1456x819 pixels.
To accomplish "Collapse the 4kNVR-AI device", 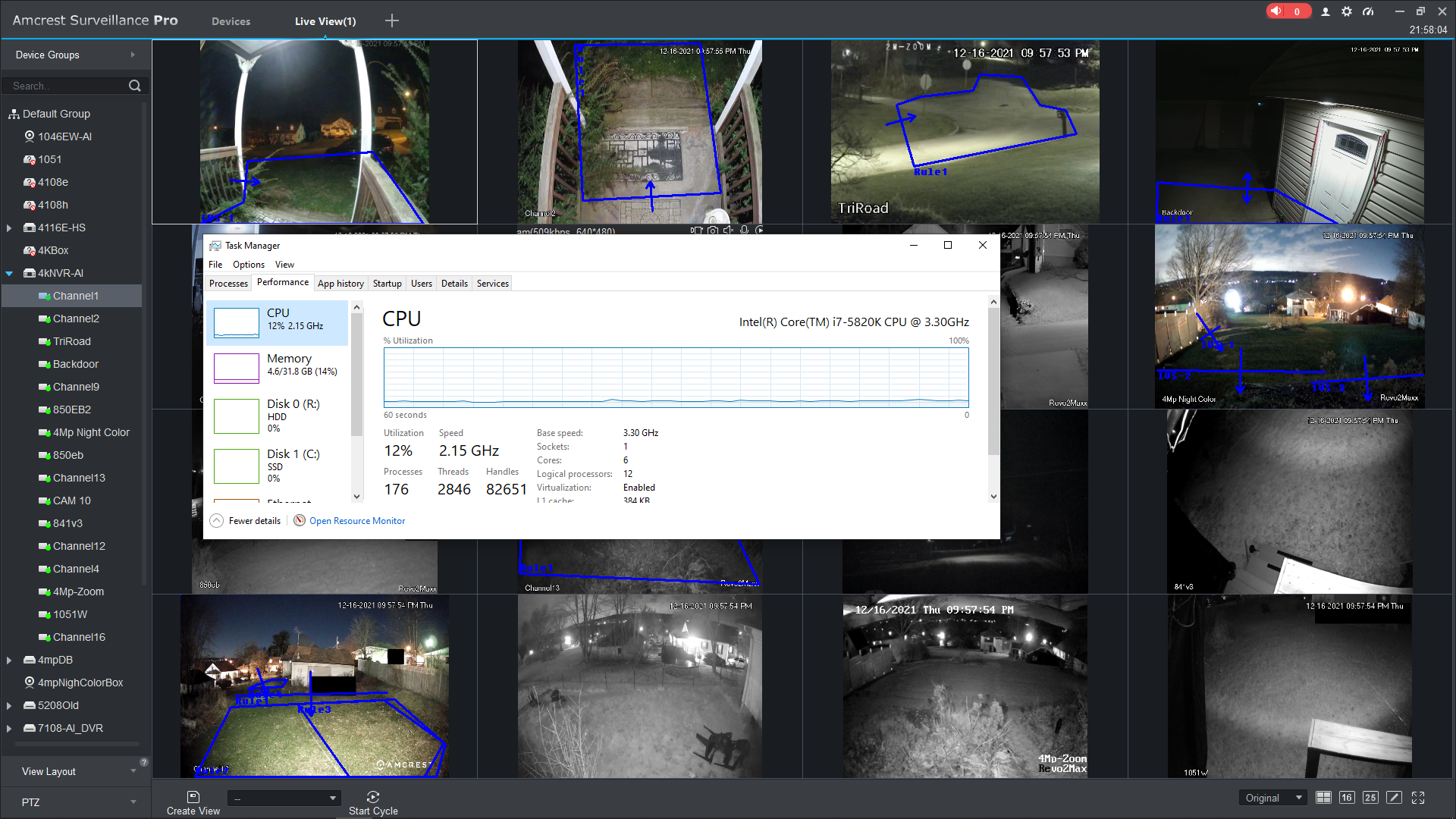I will [9, 273].
